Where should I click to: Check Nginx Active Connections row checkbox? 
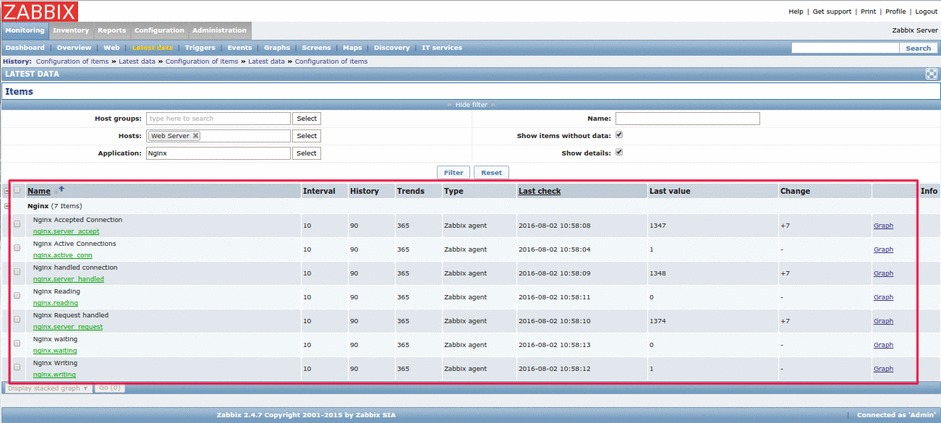click(x=17, y=248)
